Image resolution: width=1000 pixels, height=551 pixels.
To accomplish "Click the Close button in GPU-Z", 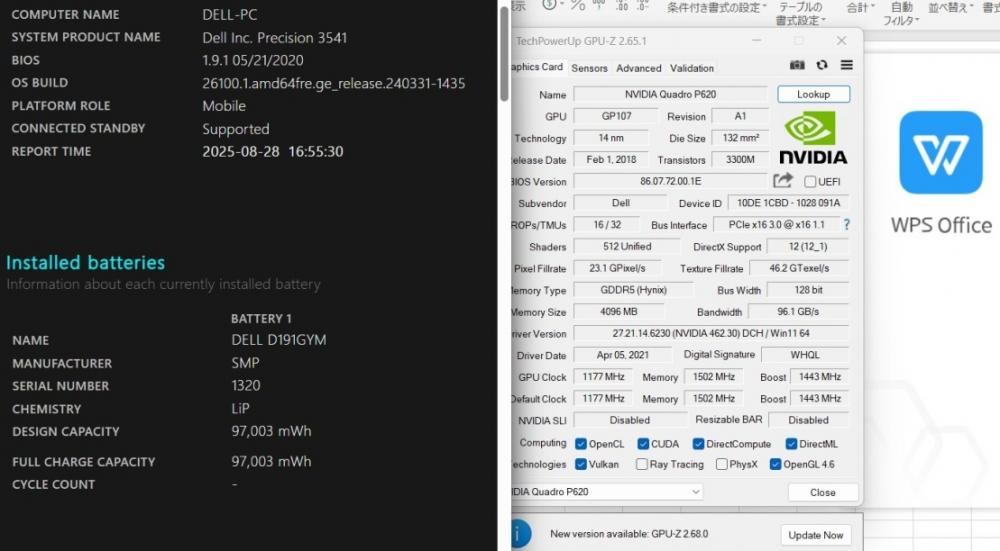I will pyautogui.click(x=822, y=492).
